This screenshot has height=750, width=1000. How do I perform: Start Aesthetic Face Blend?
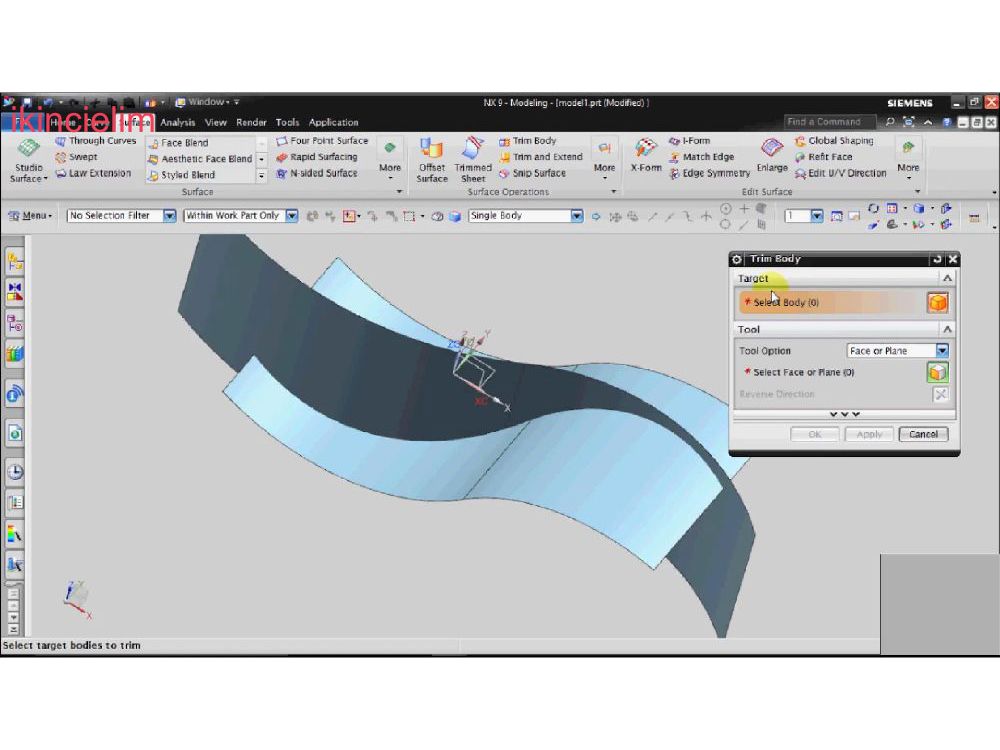point(200,159)
